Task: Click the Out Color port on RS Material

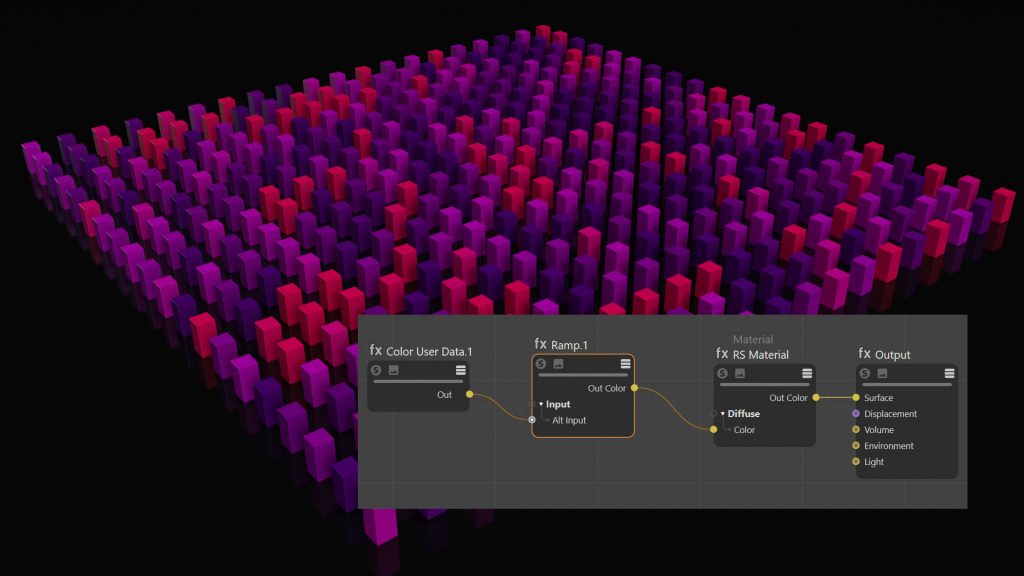Action: coord(816,398)
